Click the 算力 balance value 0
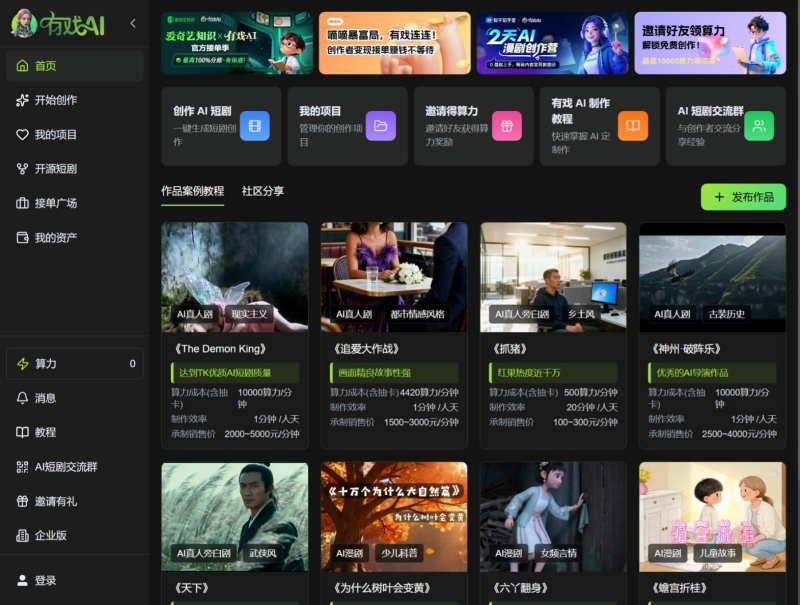 [133, 364]
